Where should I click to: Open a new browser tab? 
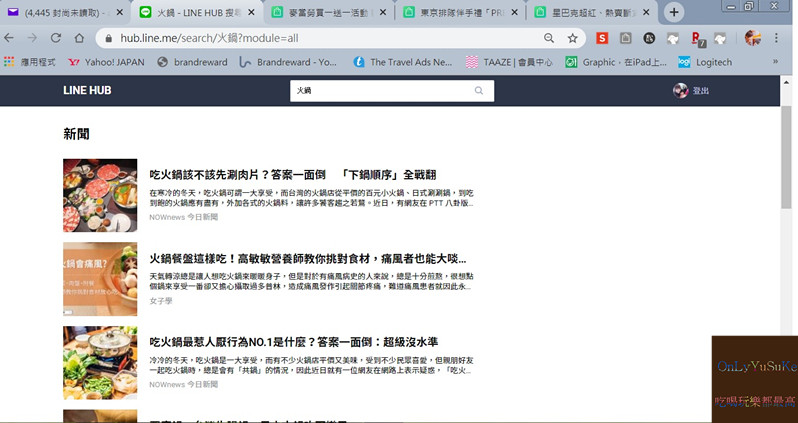pyautogui.click(x=674, y=12)
